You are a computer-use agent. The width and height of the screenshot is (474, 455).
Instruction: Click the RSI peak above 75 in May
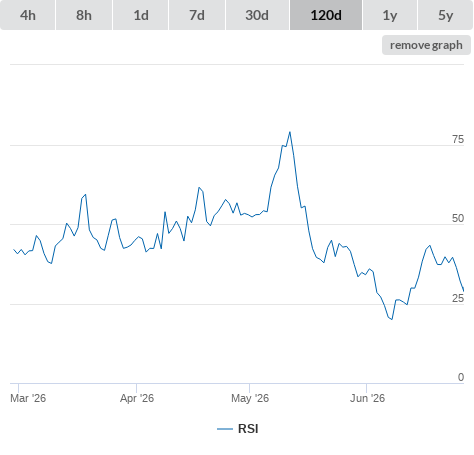tap(290, 132)
